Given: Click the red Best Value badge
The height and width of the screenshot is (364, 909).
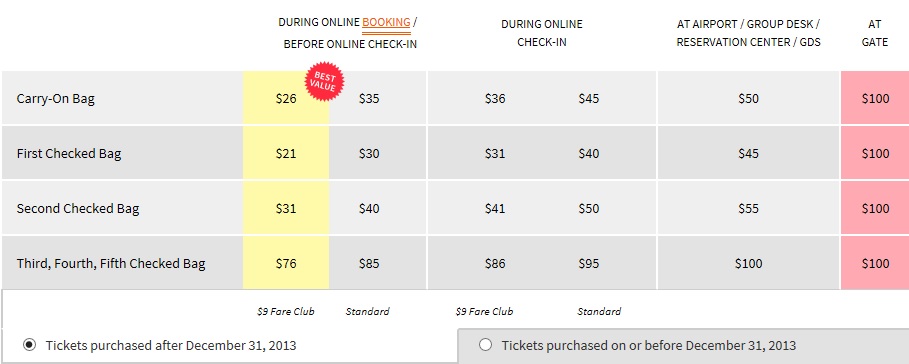Looking at the screenshot, I should [325, 81].
